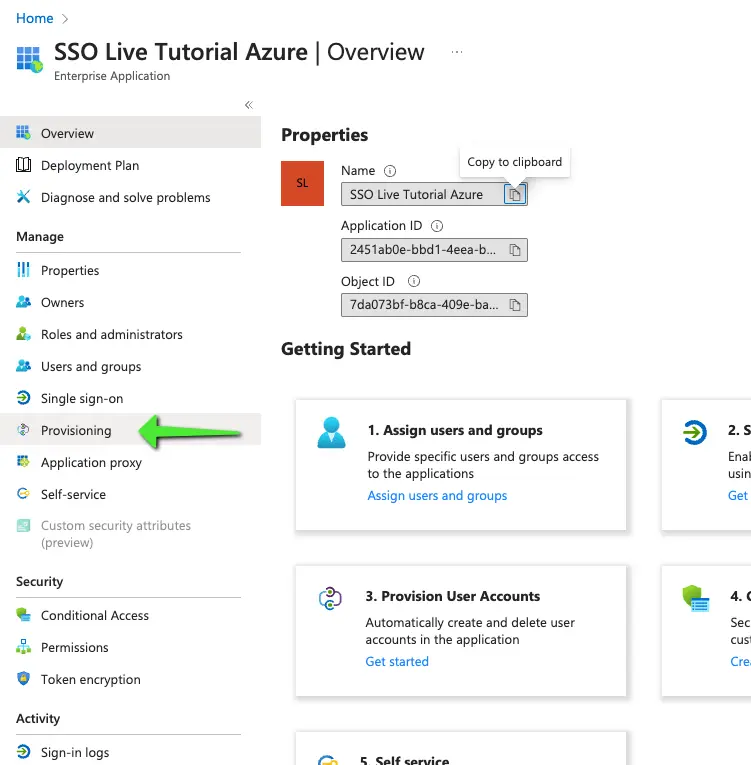
Task: Click the Sign-in logs icon
Action: [x=23, y=751]
